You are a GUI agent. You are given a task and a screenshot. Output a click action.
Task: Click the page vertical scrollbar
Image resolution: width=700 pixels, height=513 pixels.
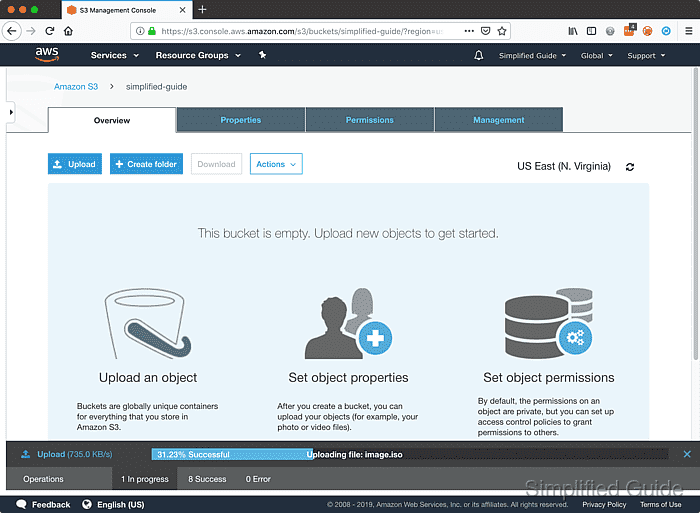696,214
